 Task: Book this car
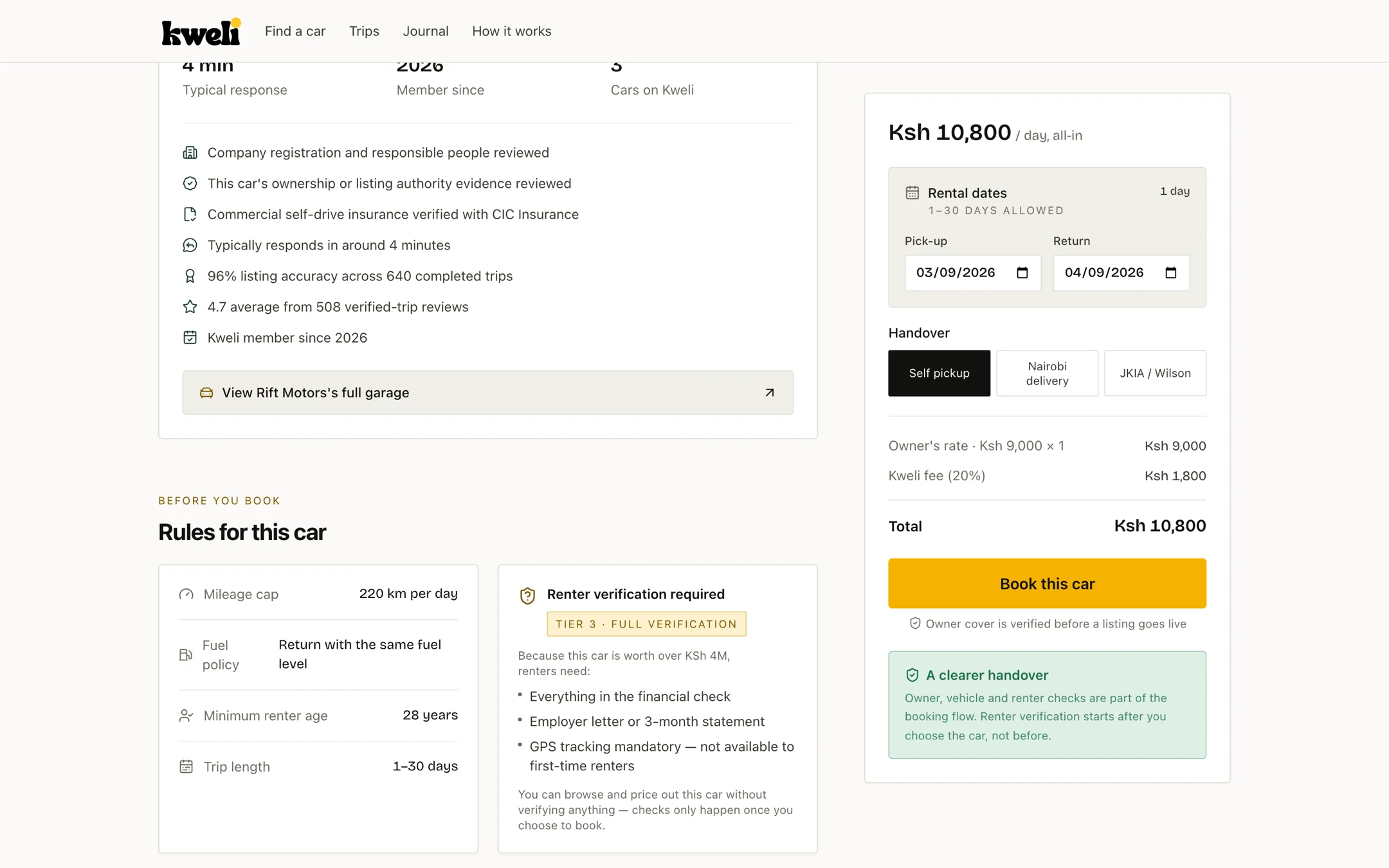[1047, 583]
